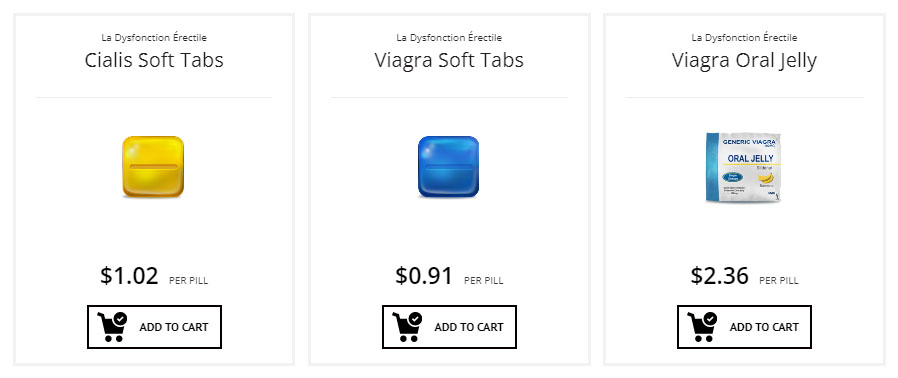
Task: Click category label above Viagra Soft Tabs
Action: tap(449, 38)
